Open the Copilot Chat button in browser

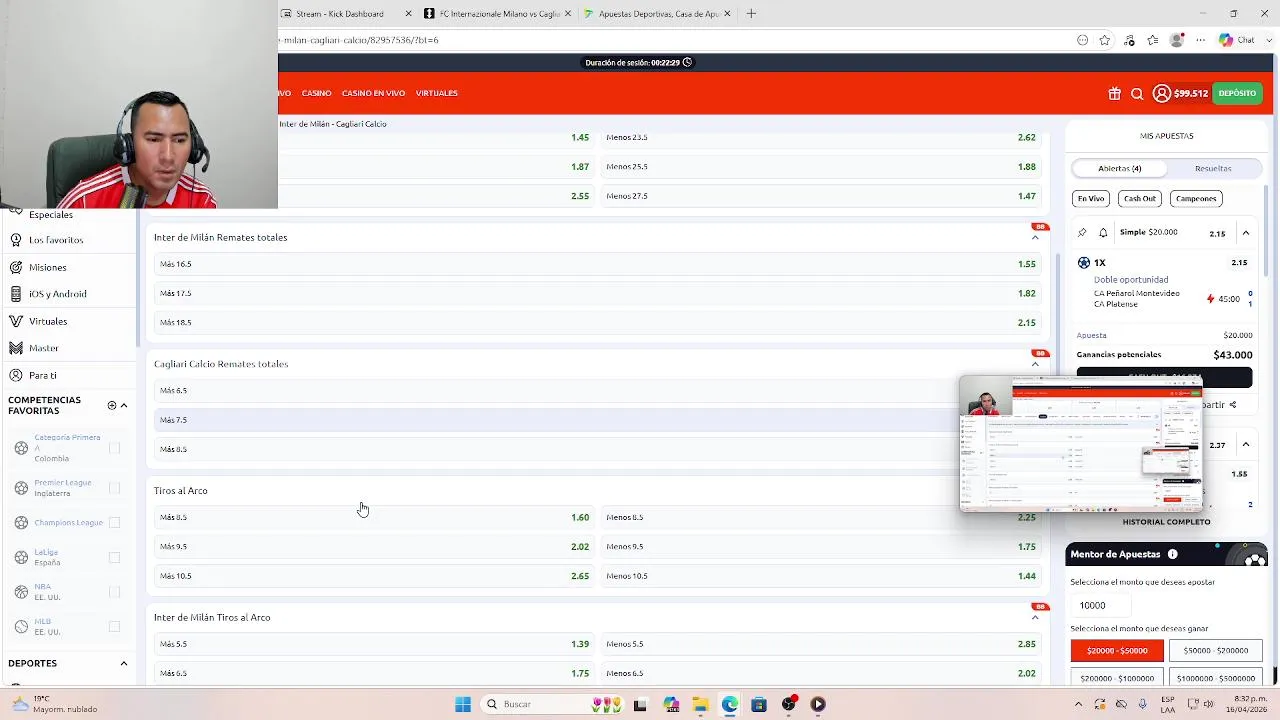1237,40
